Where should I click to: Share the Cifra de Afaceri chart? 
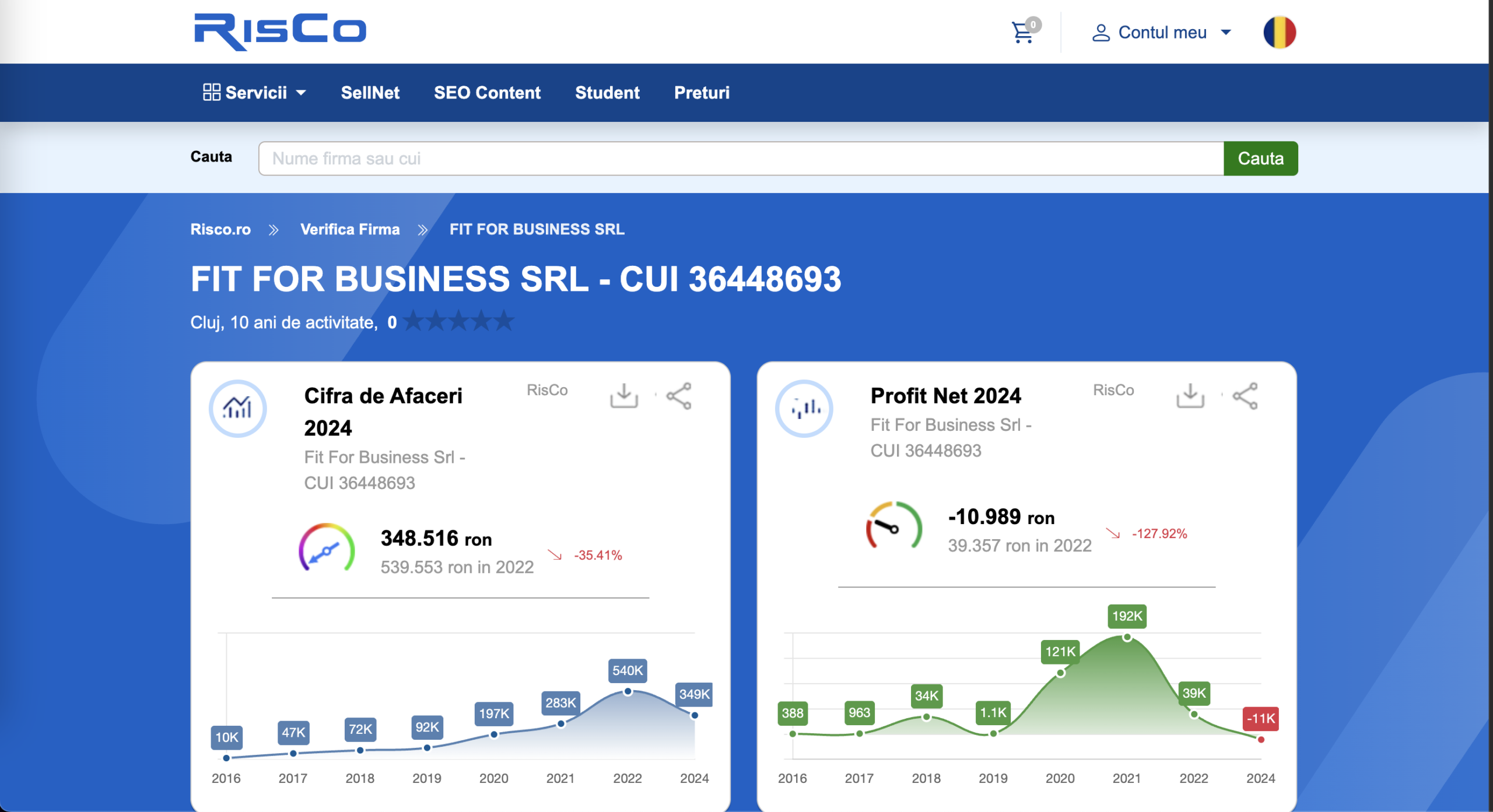point(679,396)
